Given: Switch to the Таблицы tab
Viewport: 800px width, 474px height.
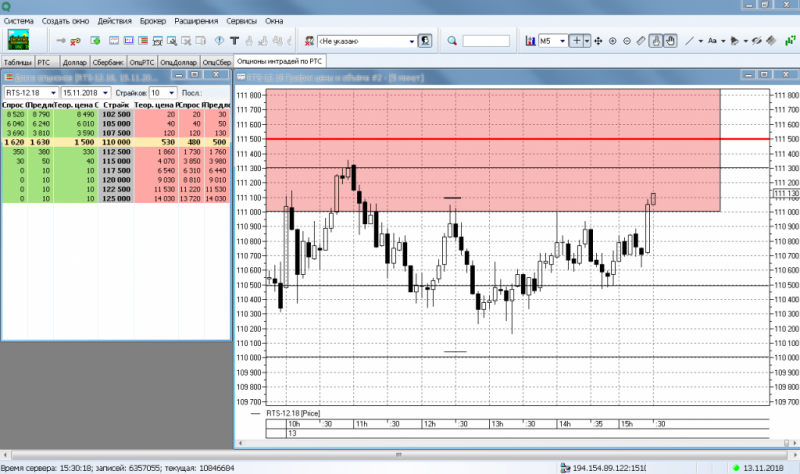Looking at the screenshot, I should pos(17,62).
